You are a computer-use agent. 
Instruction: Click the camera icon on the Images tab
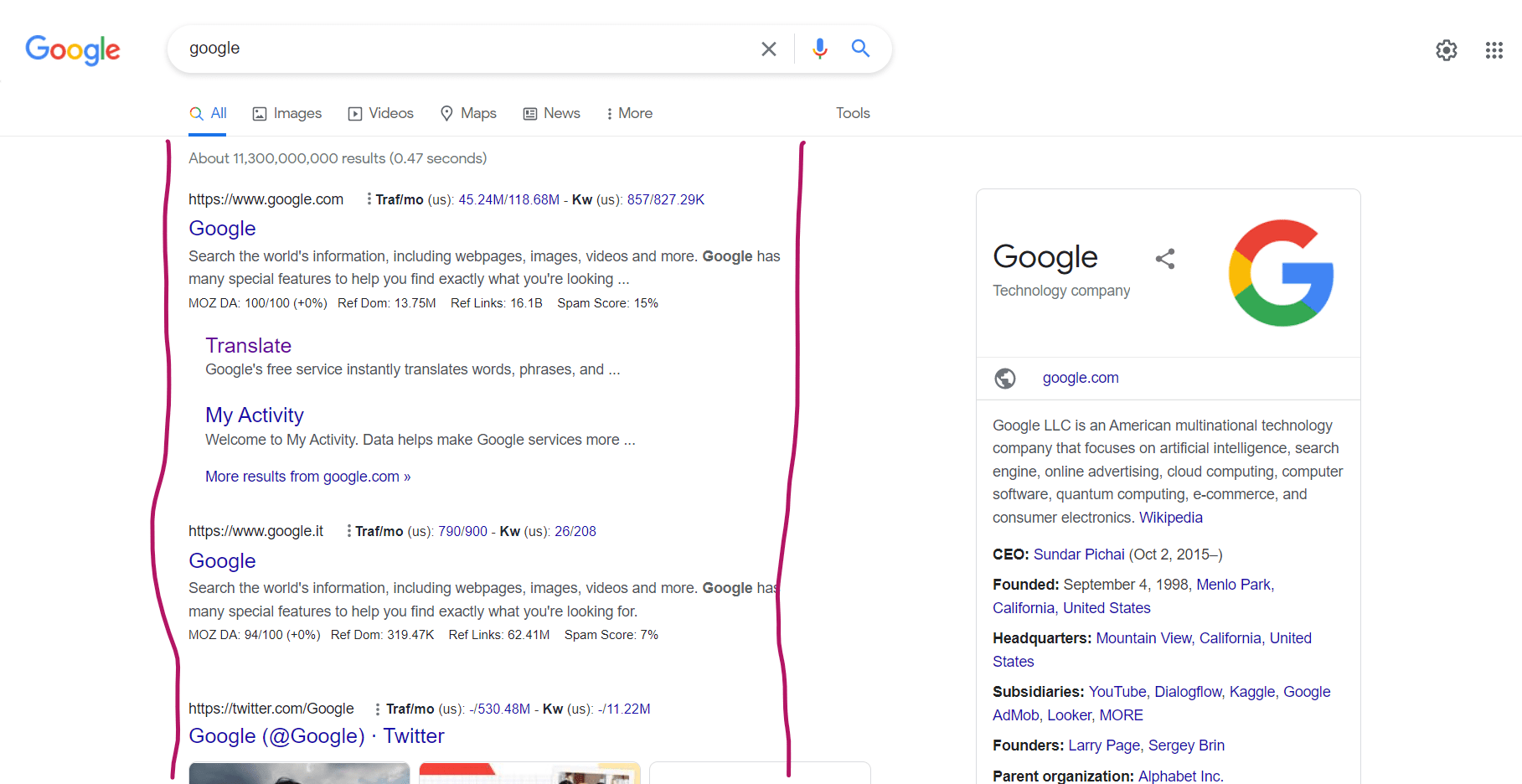(259, 112)
